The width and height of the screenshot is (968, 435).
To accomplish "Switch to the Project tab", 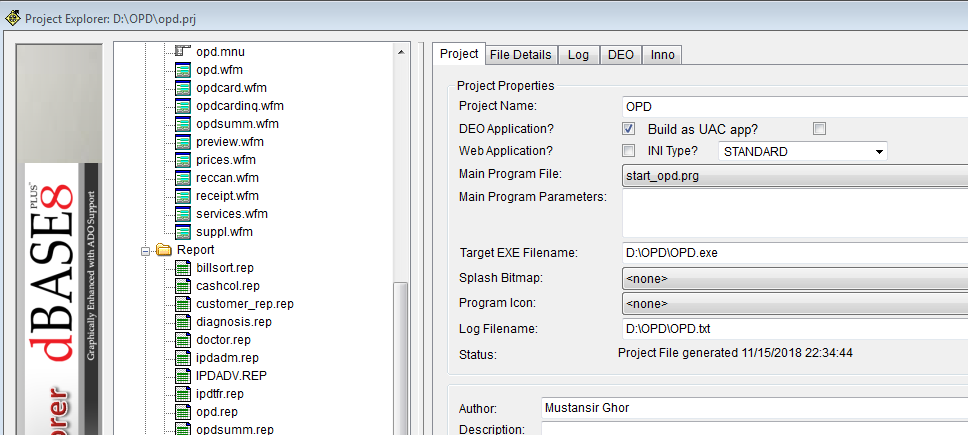I will pos(459,54).
